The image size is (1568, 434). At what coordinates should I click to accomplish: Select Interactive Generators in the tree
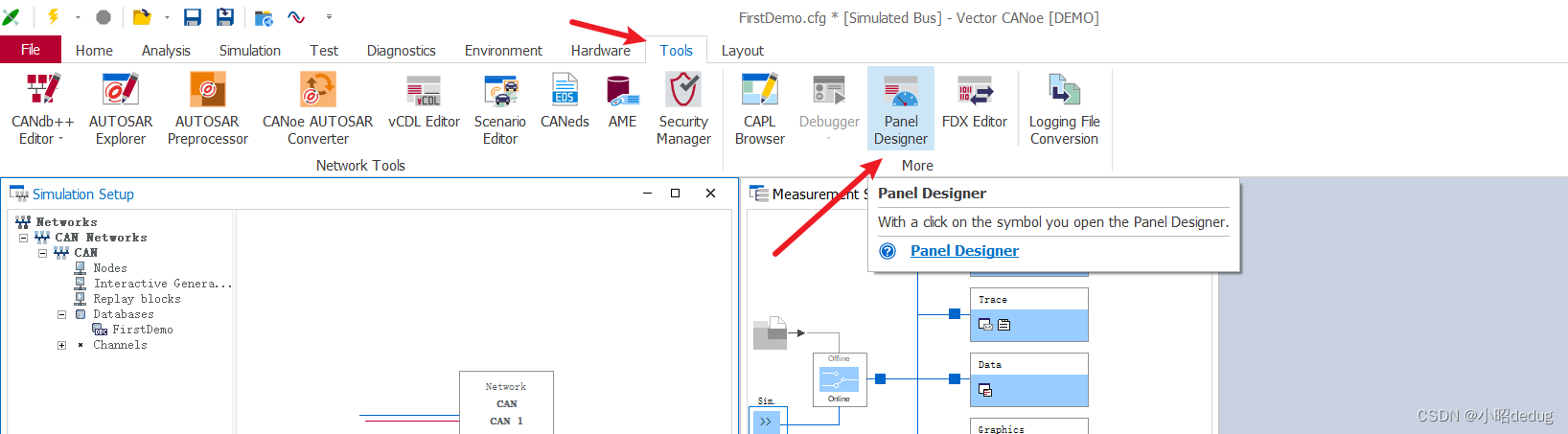[163, 284]
